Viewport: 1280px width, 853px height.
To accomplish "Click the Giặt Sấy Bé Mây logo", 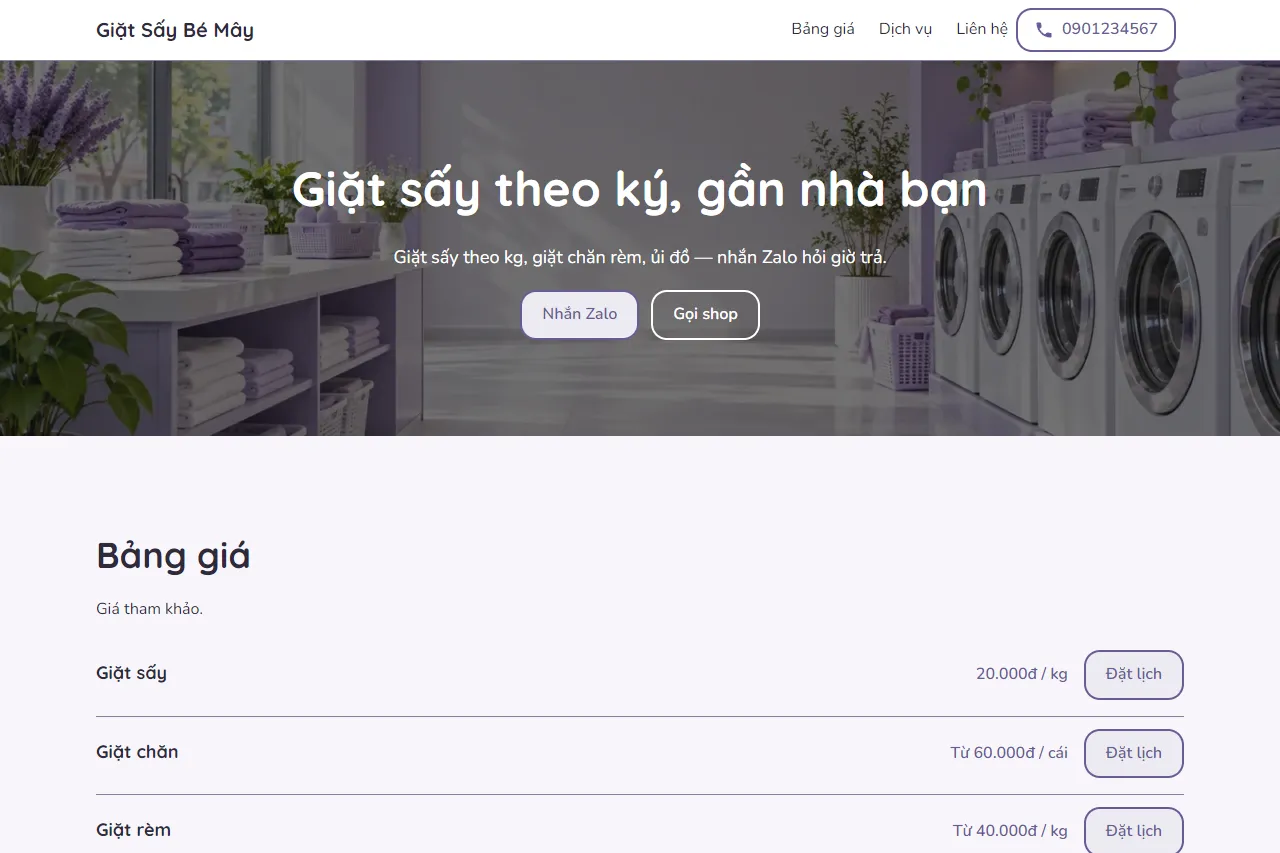I will 175,30.
